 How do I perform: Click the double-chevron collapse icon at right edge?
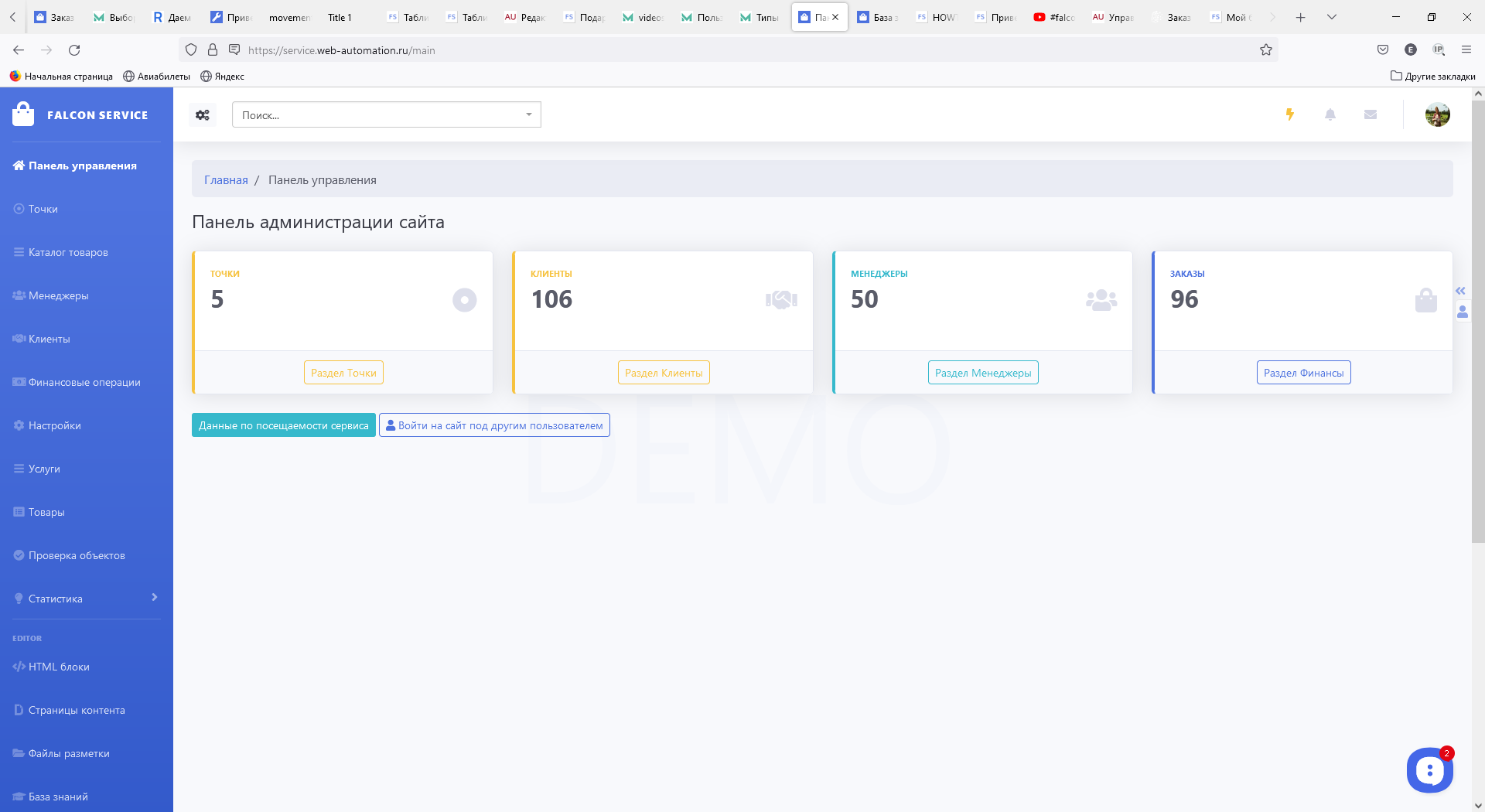[x=1460, y=291]
